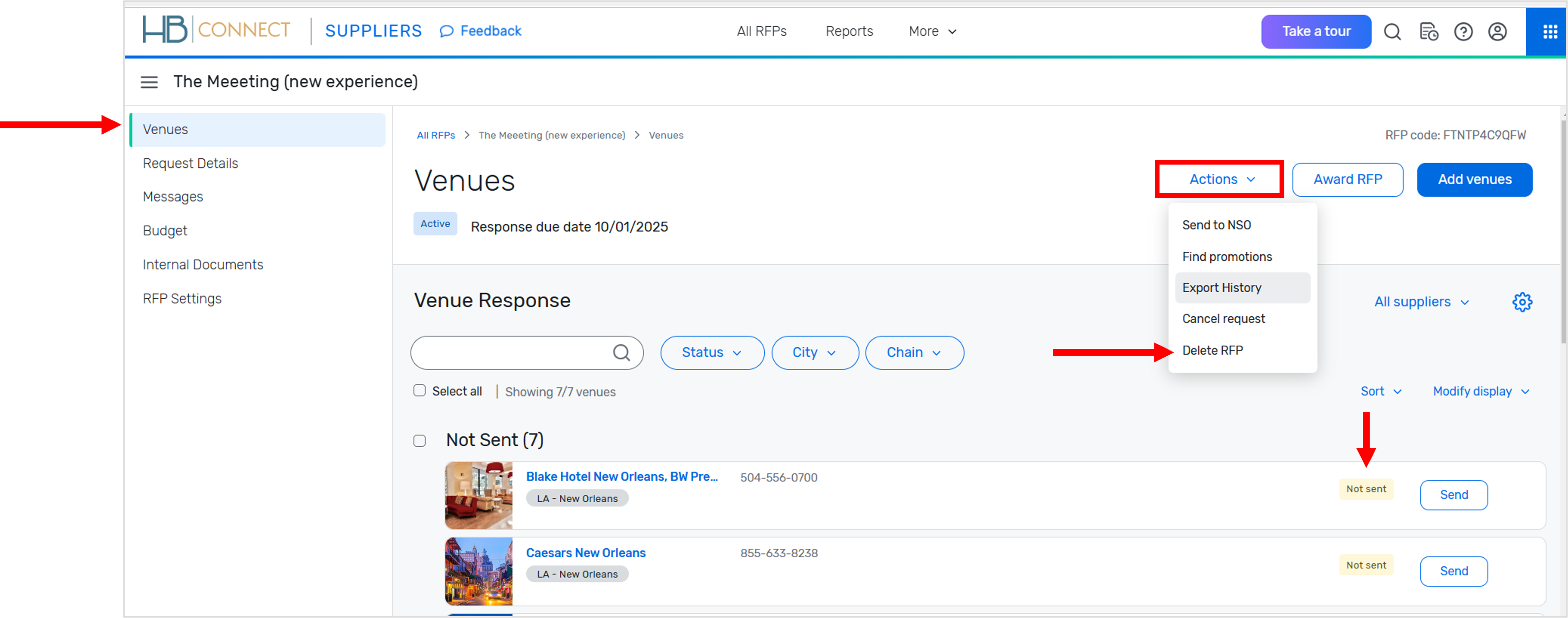Check the Not Sent group checkbox
The height and width of the screenshot is (618, 1568).
click(x=419, y=441)
